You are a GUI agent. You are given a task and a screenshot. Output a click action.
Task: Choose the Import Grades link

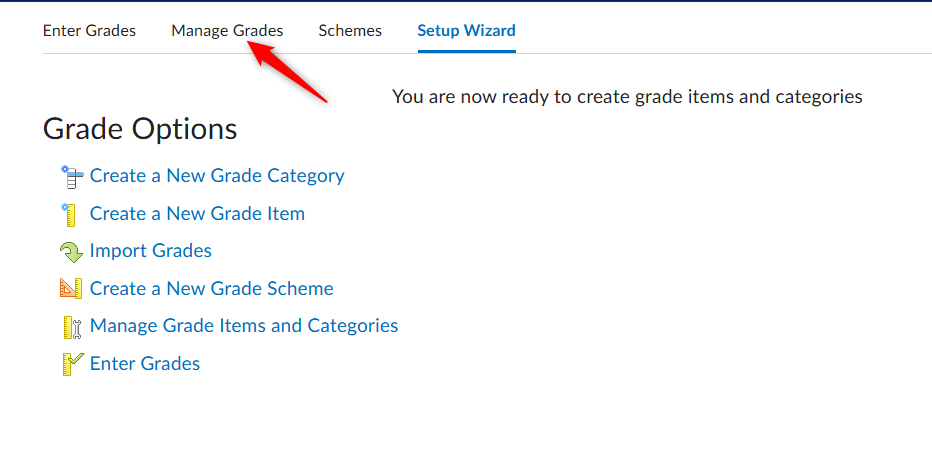click(150, 251)
